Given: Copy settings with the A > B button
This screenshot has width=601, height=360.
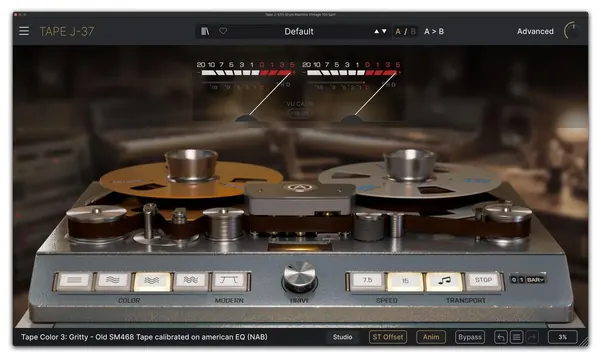Looking at the screenshot, I should (x=434, y=31).
